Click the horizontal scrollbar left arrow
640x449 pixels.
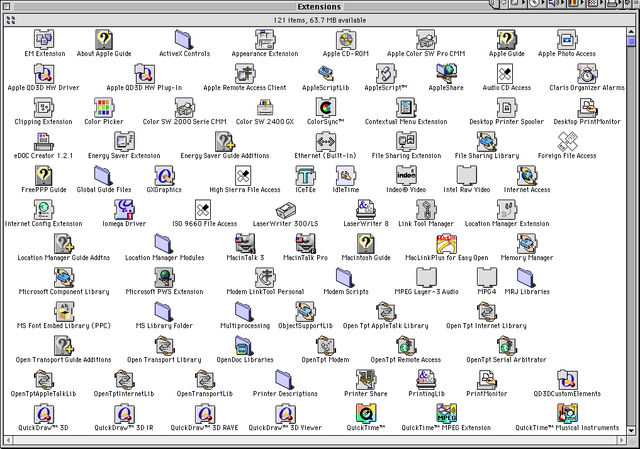[8, 440]
